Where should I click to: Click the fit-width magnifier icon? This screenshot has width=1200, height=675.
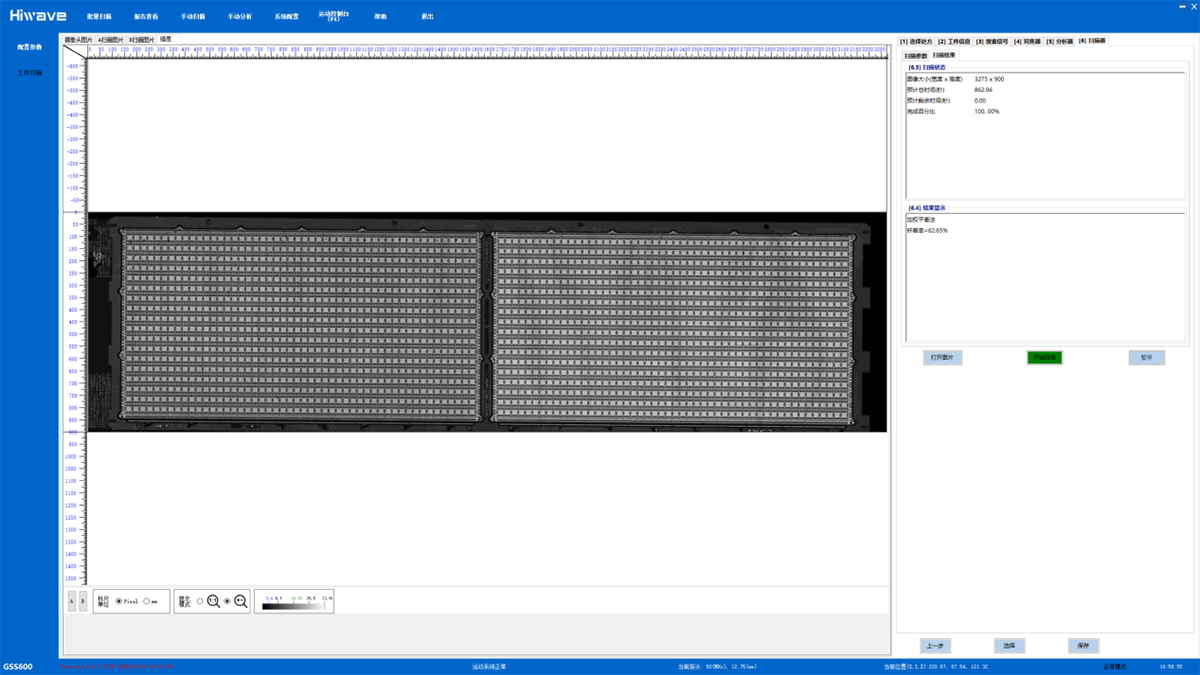pyautogui.click(x=241, y=601)
